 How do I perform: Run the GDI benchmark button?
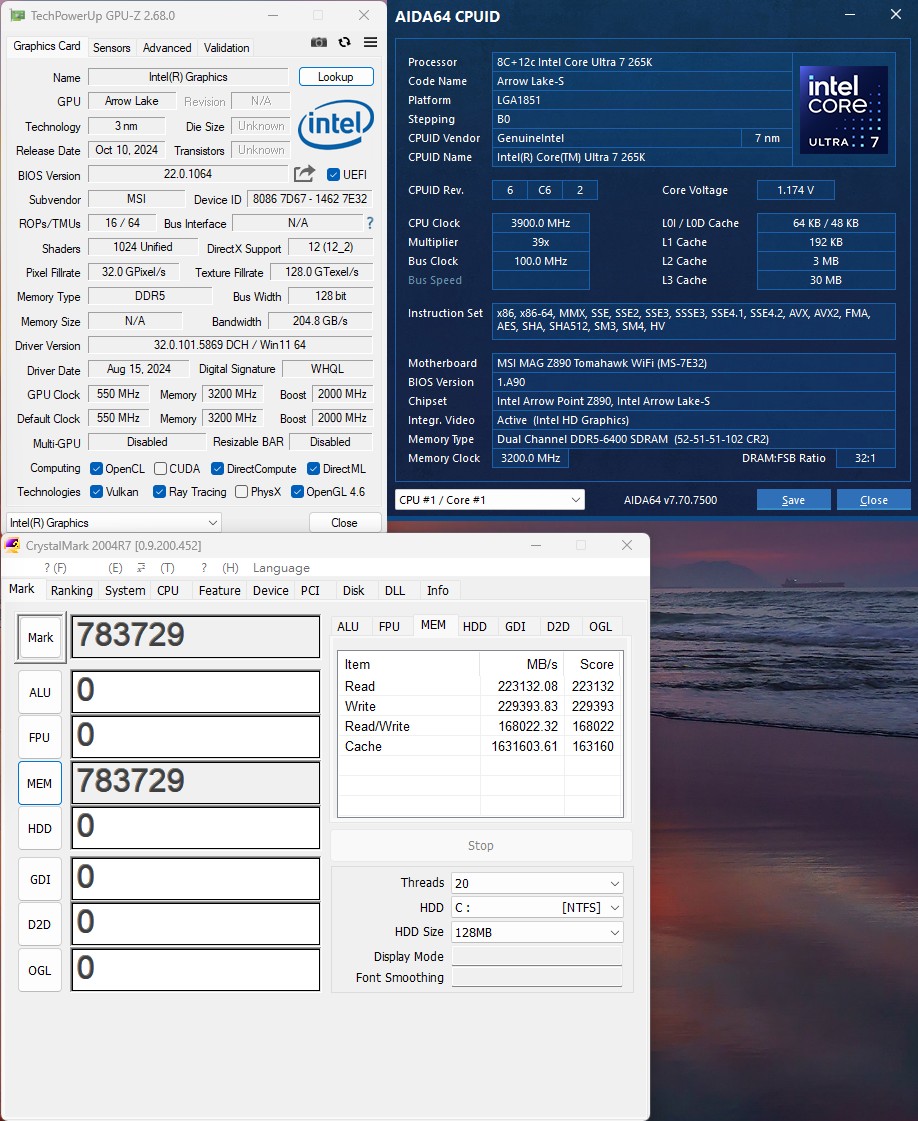(40, 879)
